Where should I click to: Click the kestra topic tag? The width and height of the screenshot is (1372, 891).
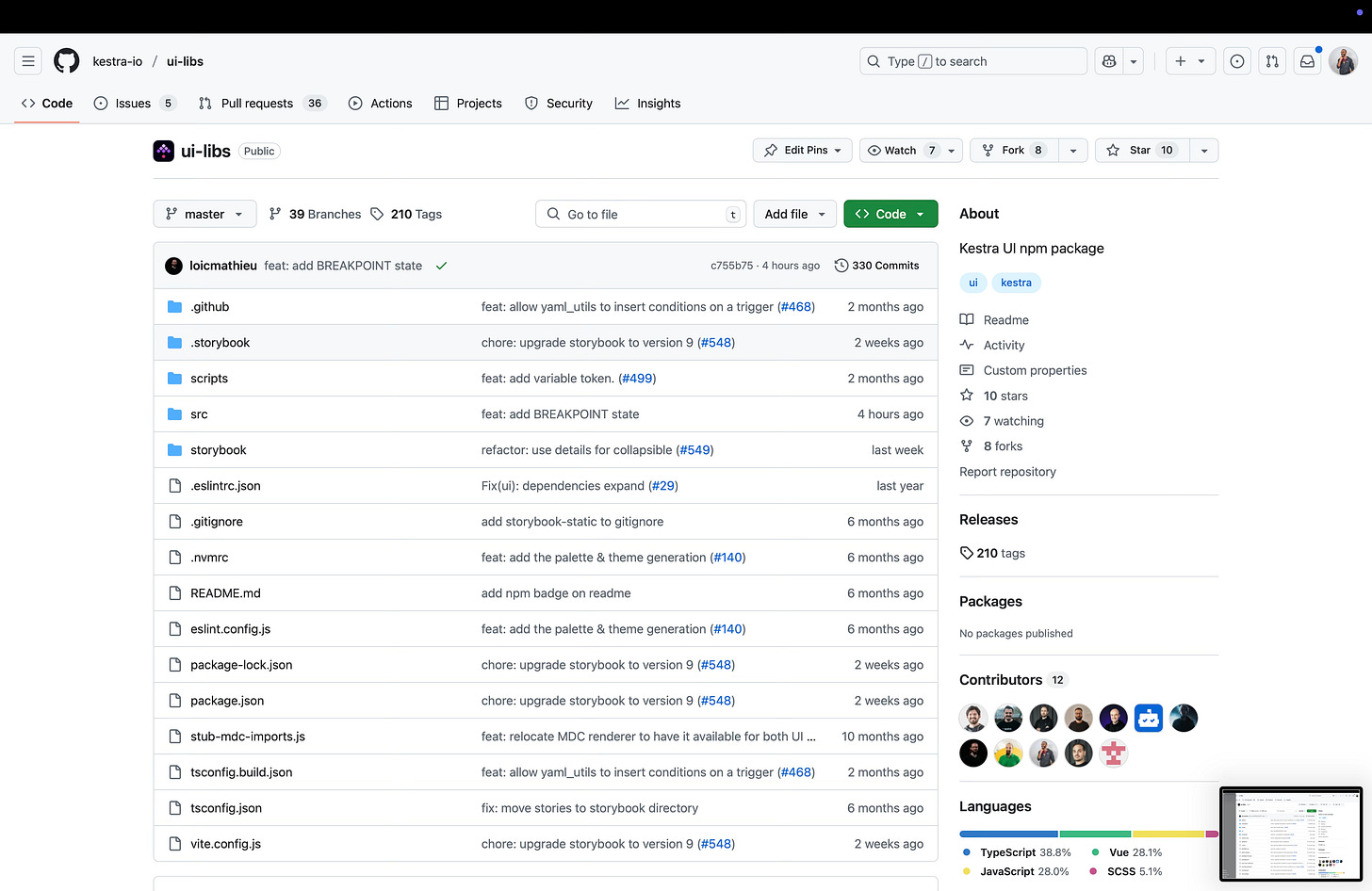tap(1016, 283)
